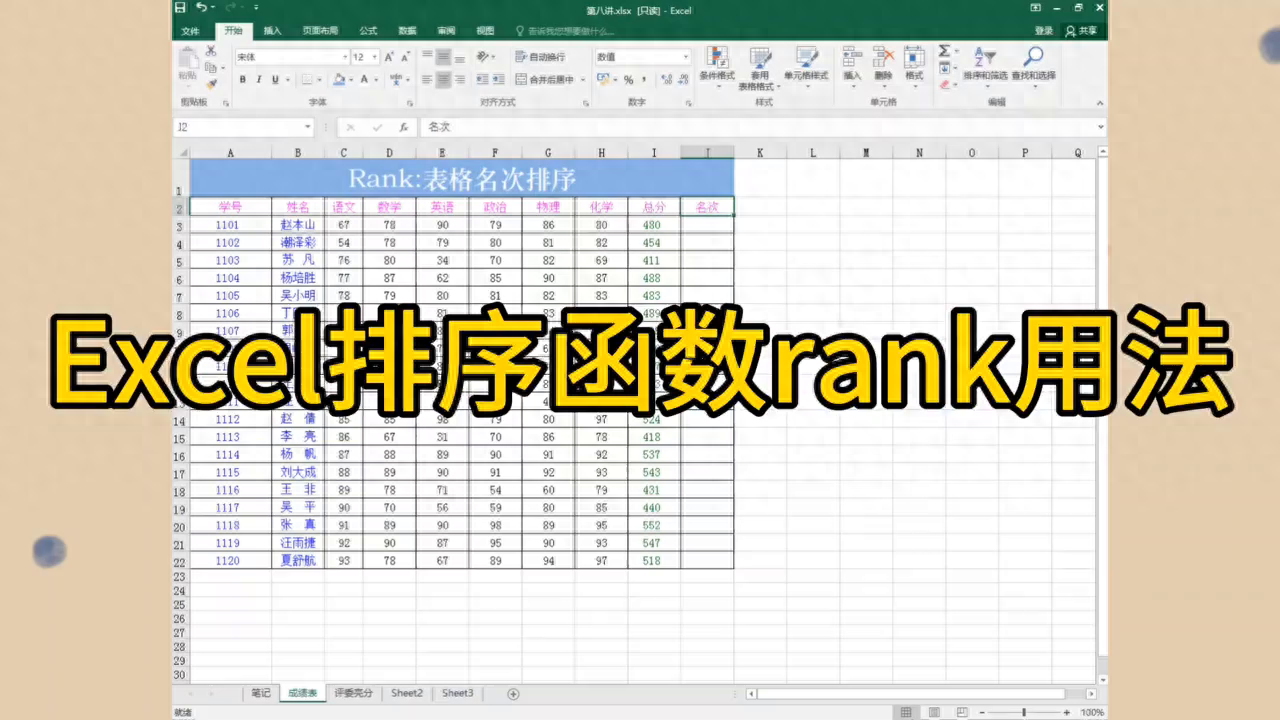Click the 登录 sign-in link
Image resolution: width=1280 pixels, height=720 pixels.
[x=1043, y=31]
